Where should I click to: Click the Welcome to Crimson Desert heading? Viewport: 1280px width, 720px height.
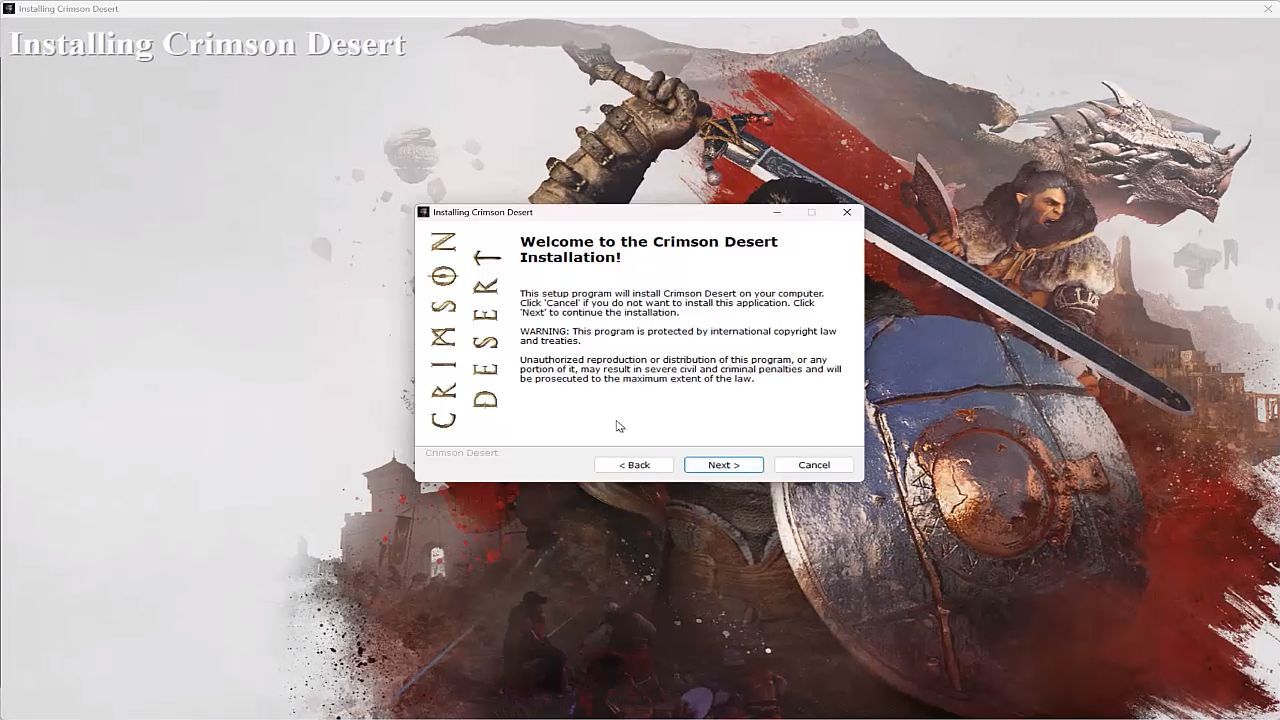(648, 249)
